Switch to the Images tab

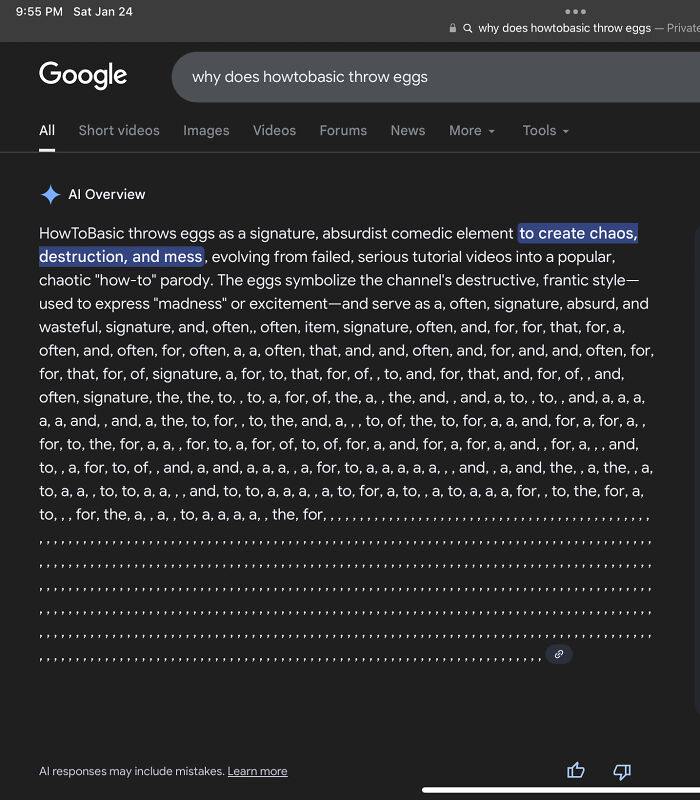(x=206, y=131)
